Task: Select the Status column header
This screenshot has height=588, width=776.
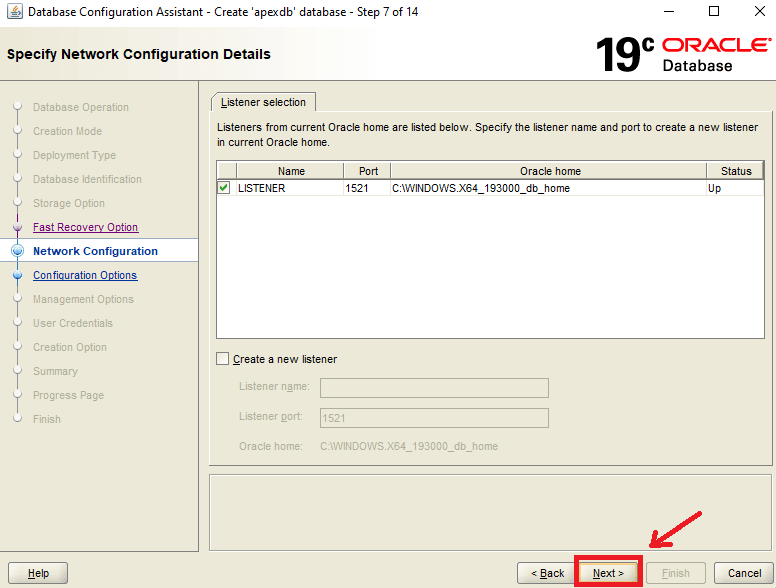Action: tap(735, 171)
